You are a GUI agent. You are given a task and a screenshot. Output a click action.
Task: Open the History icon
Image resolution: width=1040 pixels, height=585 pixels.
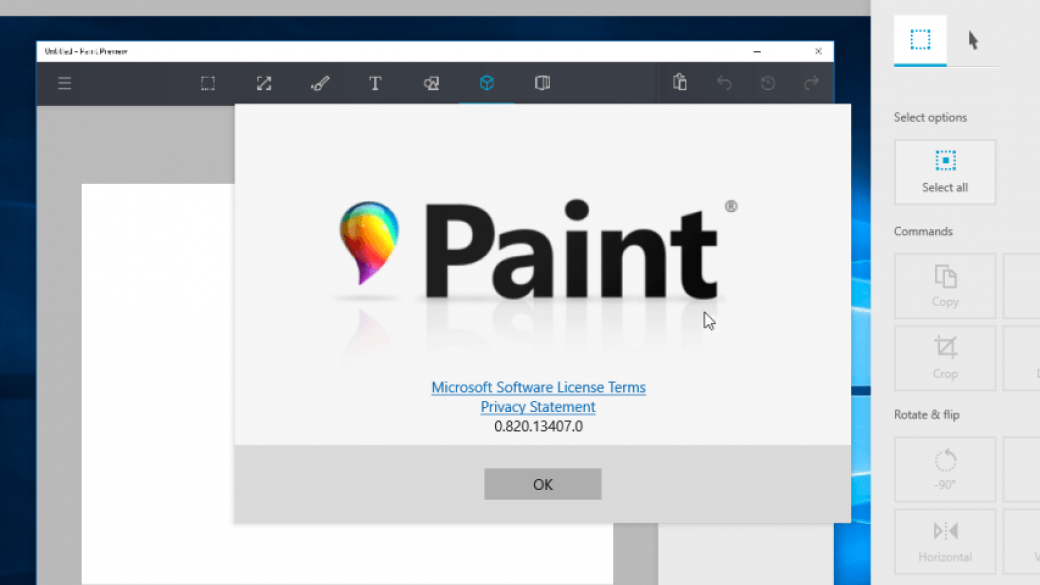[768, 84]
